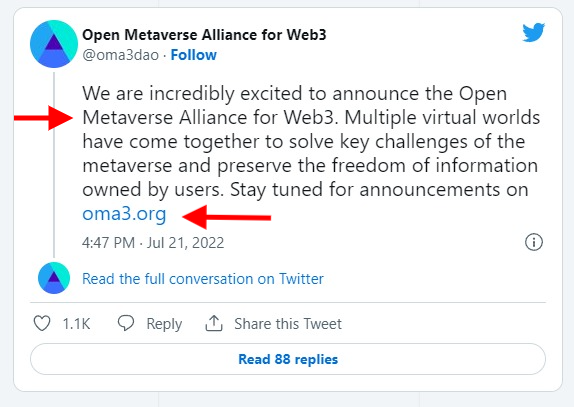Open Open Metaverse Alliance for Web3 profile name
The image size is (574, 407).
click(204, 35)
